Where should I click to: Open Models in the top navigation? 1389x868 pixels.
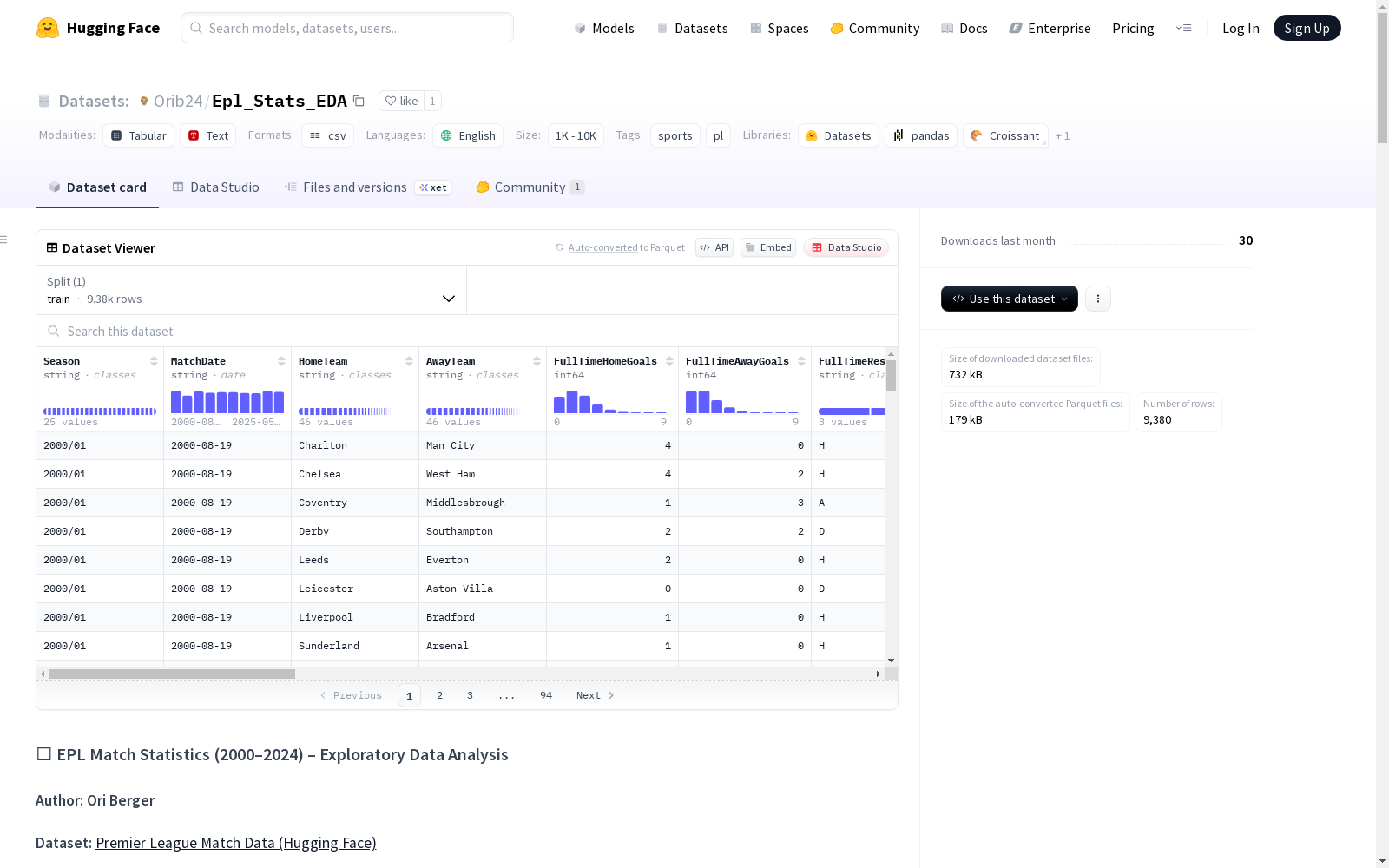pos(604,28)
